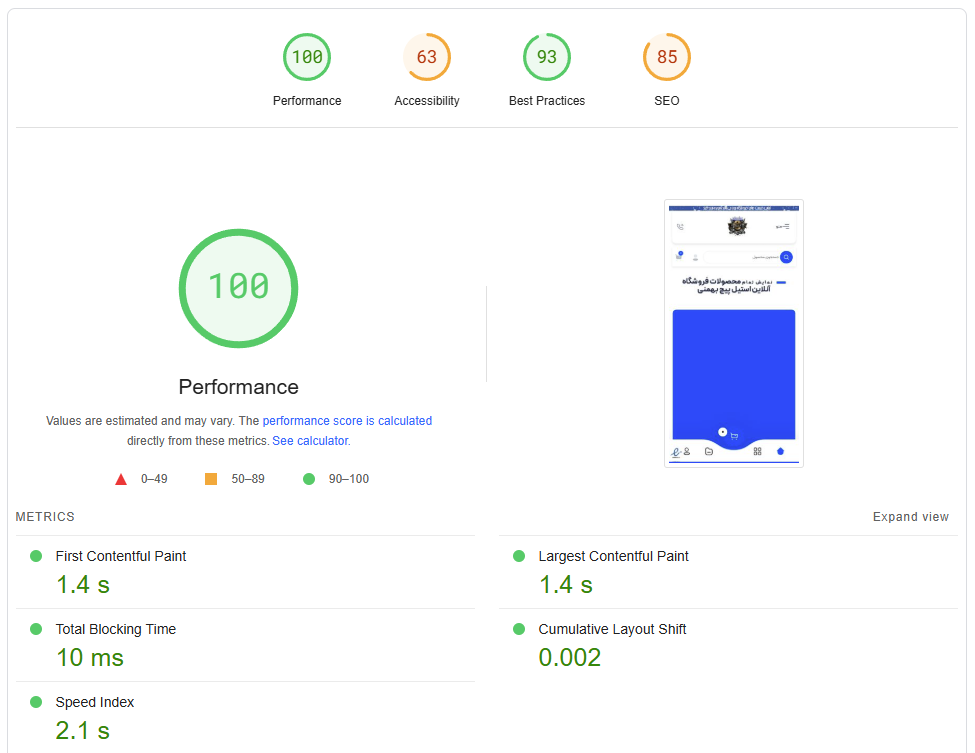The height and width of the screenshot is (753, 975).
Task: Click the First Contentful Paint label
Action: (121, 557)
